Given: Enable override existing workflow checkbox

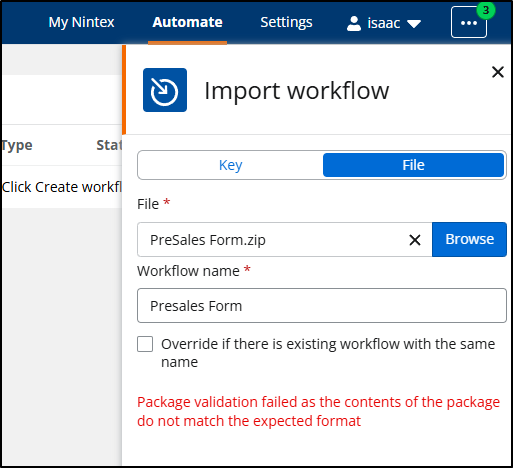Looking at the screenshot, I should [145, 344].
